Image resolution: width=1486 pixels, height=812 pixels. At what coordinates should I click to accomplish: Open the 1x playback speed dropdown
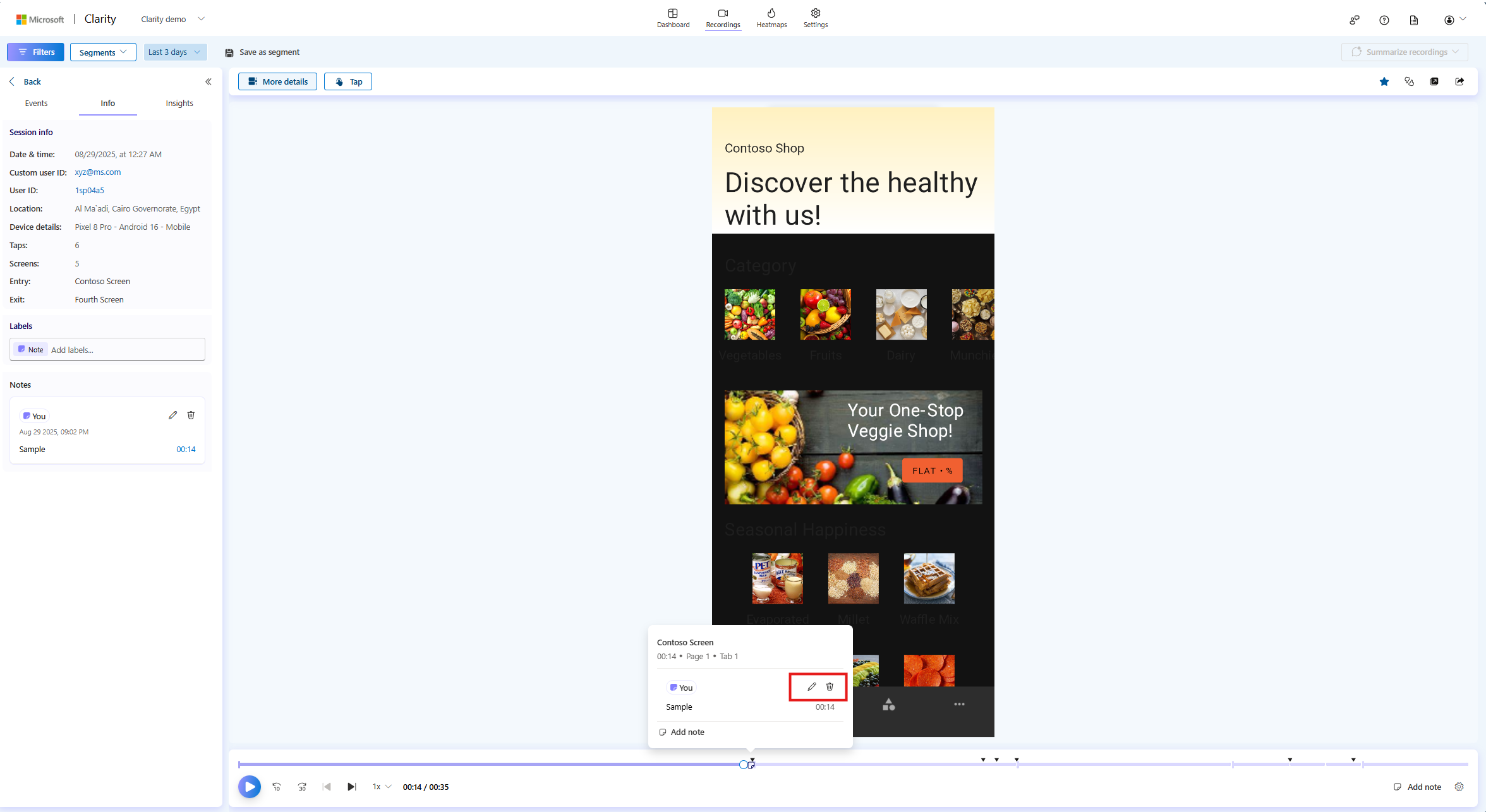(382, 787)
